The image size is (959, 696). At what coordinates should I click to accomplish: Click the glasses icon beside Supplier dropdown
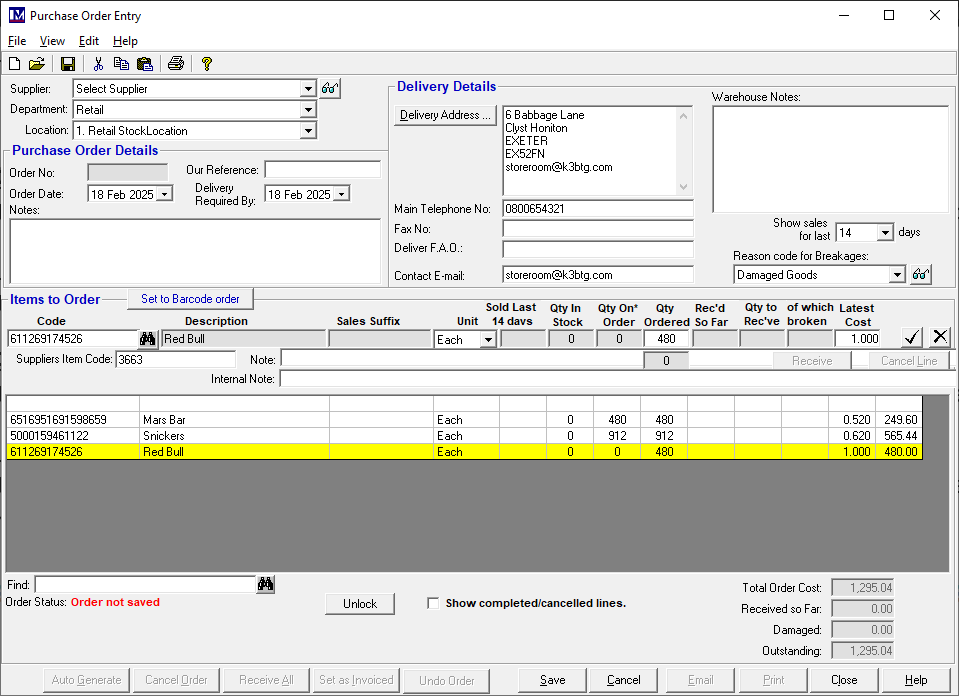pyautogui.click(x=331, y=89)
